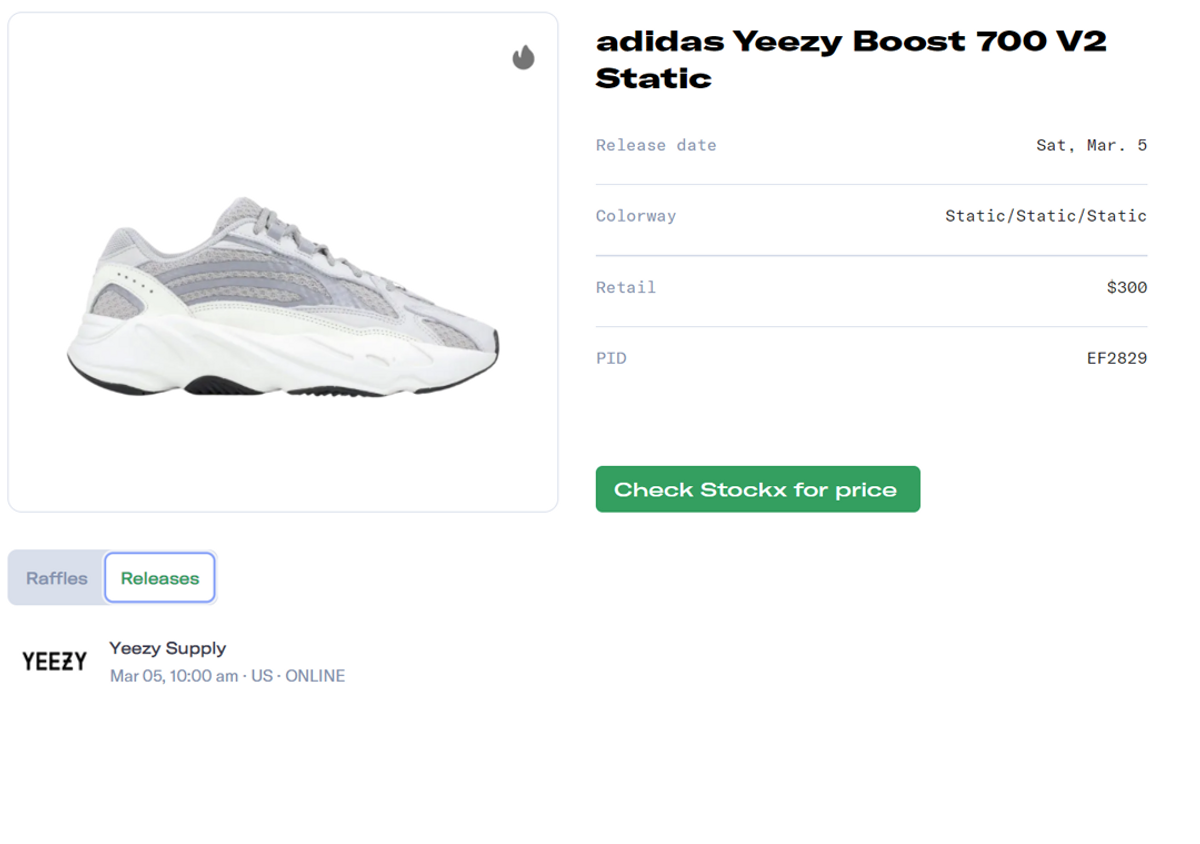Click the adidas Yeezy Boost 700 V2 Static title
This screenshot has height=844, width=1200.
[851, 60]
